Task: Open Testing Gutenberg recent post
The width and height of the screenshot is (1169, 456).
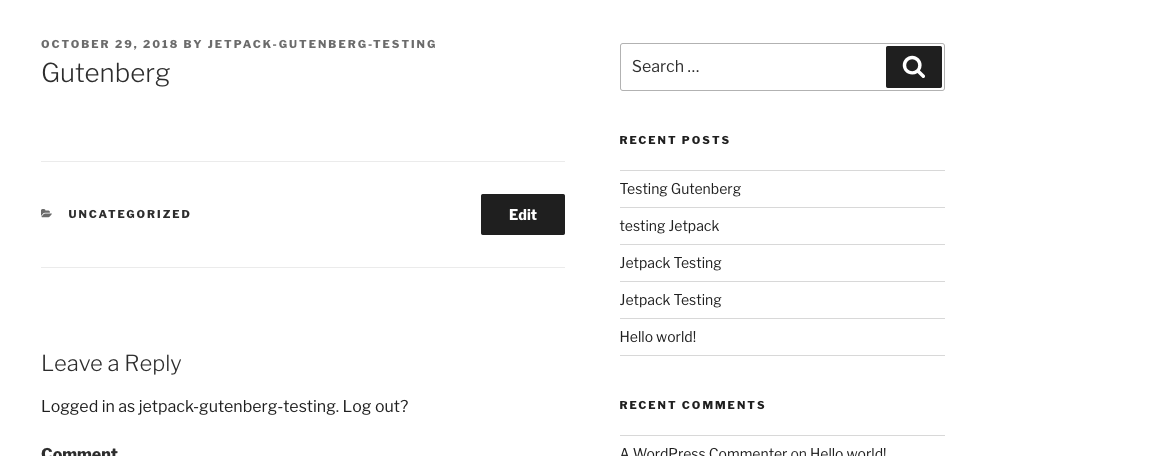Action: tap(679, 189)
